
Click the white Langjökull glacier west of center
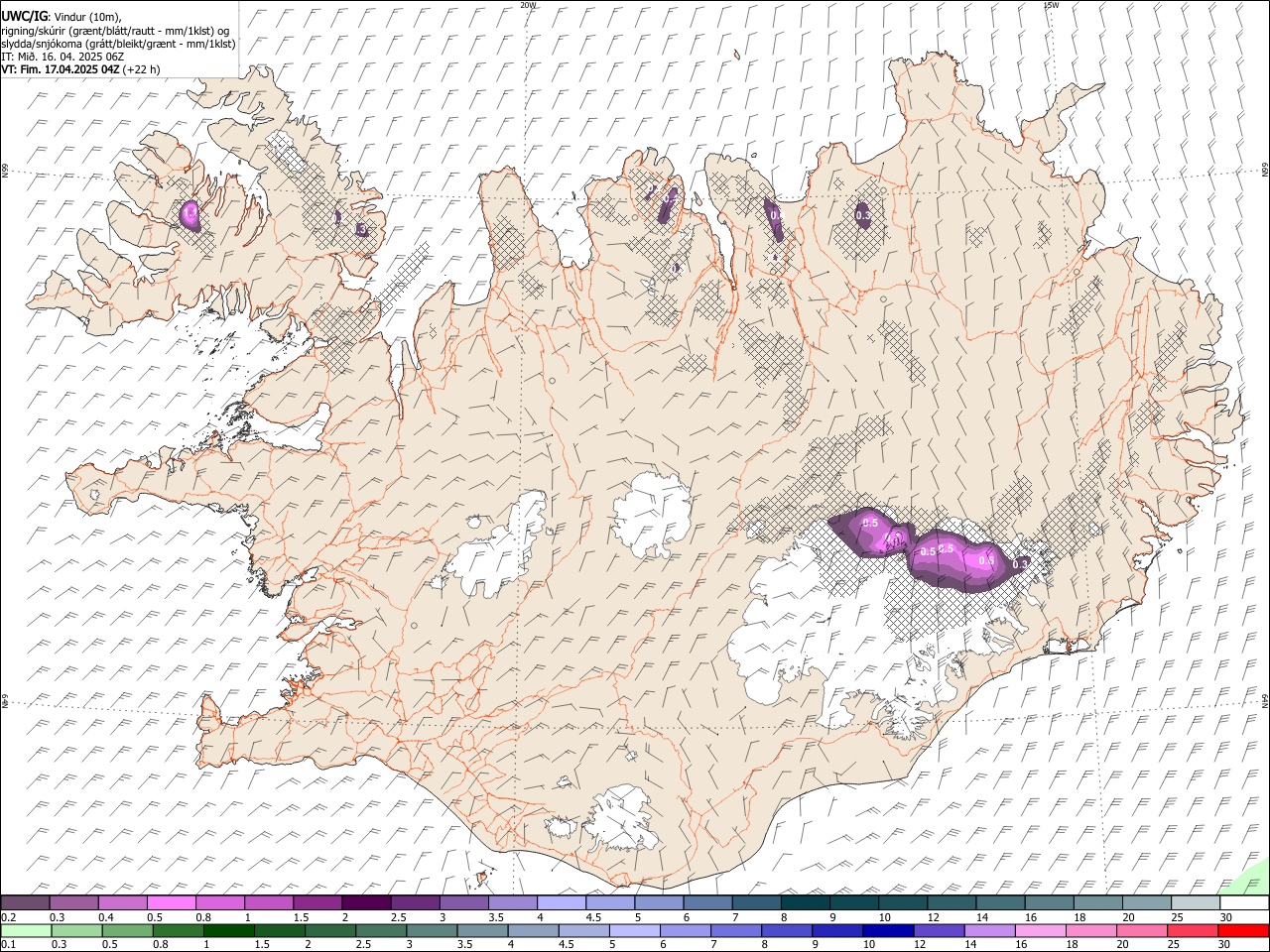pyautogui.click(x=501, y=550)
